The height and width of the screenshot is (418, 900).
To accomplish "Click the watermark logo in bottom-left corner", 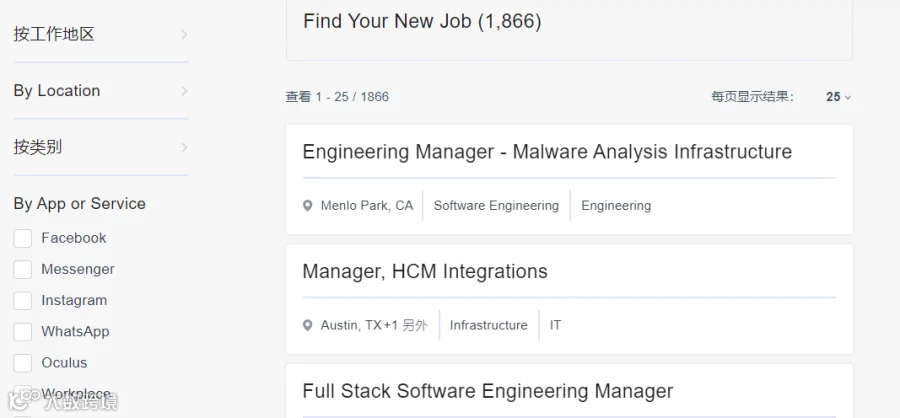I will (62, 400).
